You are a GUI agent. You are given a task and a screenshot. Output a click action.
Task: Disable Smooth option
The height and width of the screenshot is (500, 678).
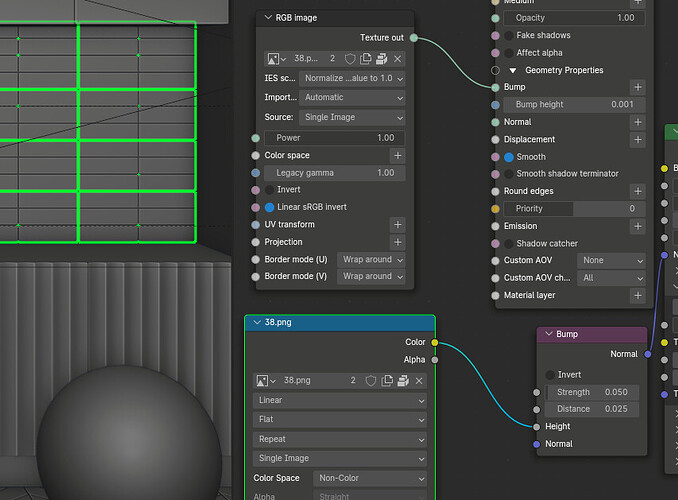pyautogui.click(x=509, y=157)
